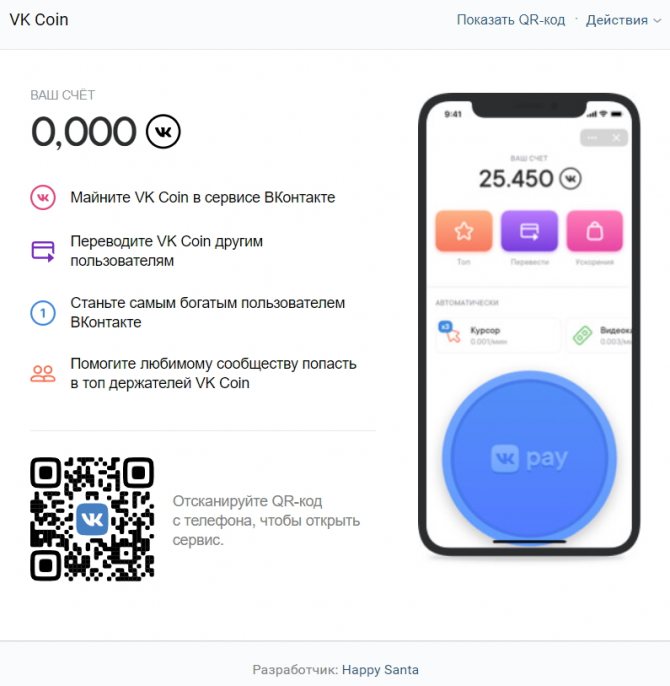Click the pink VK mining icon

[x=43, y=198]
